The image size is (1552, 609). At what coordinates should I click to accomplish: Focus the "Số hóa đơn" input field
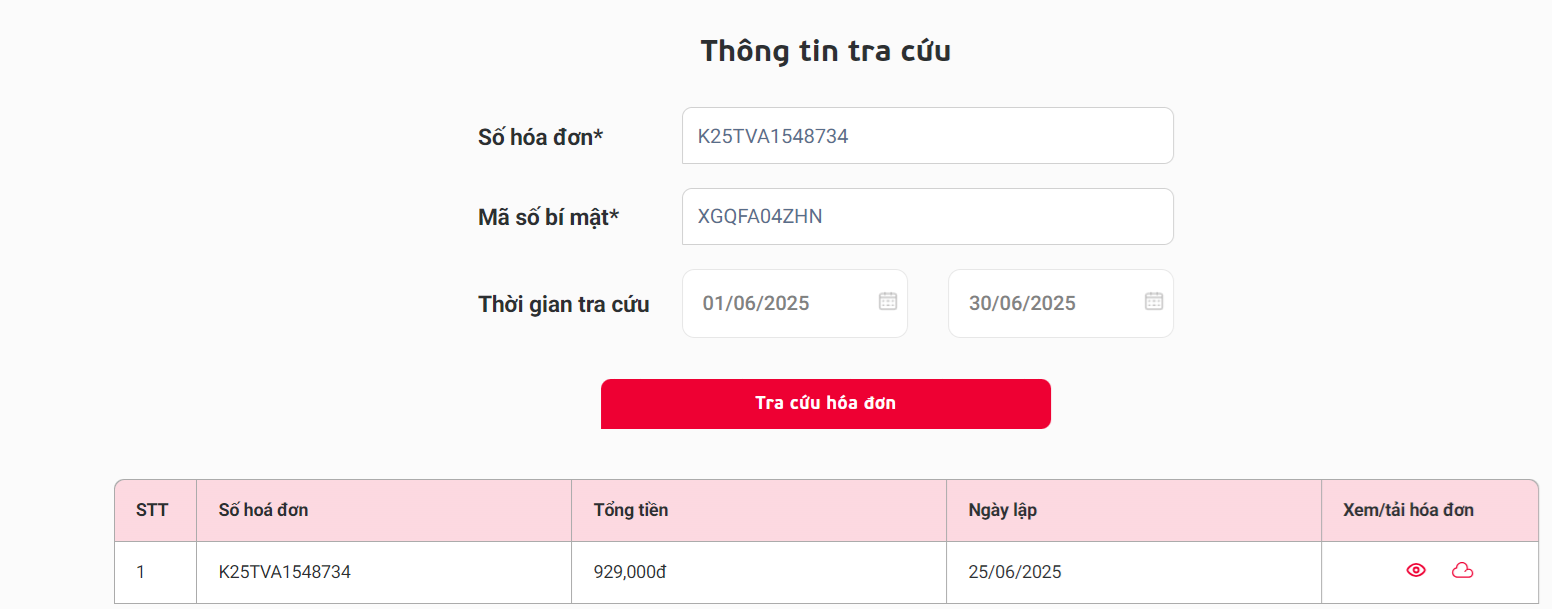click(927, 136)
